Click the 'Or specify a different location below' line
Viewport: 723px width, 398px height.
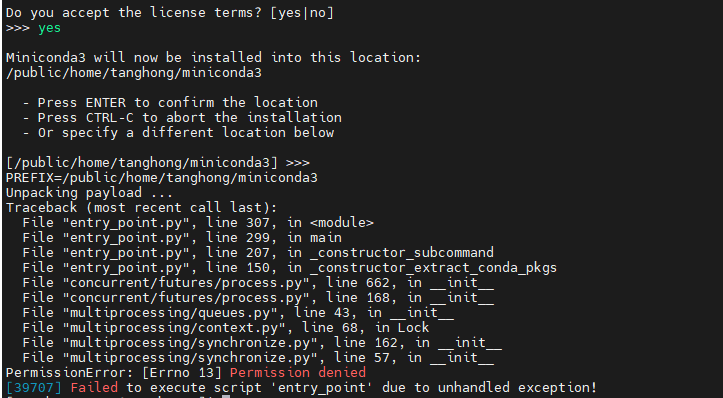click(x=178, y=133)
